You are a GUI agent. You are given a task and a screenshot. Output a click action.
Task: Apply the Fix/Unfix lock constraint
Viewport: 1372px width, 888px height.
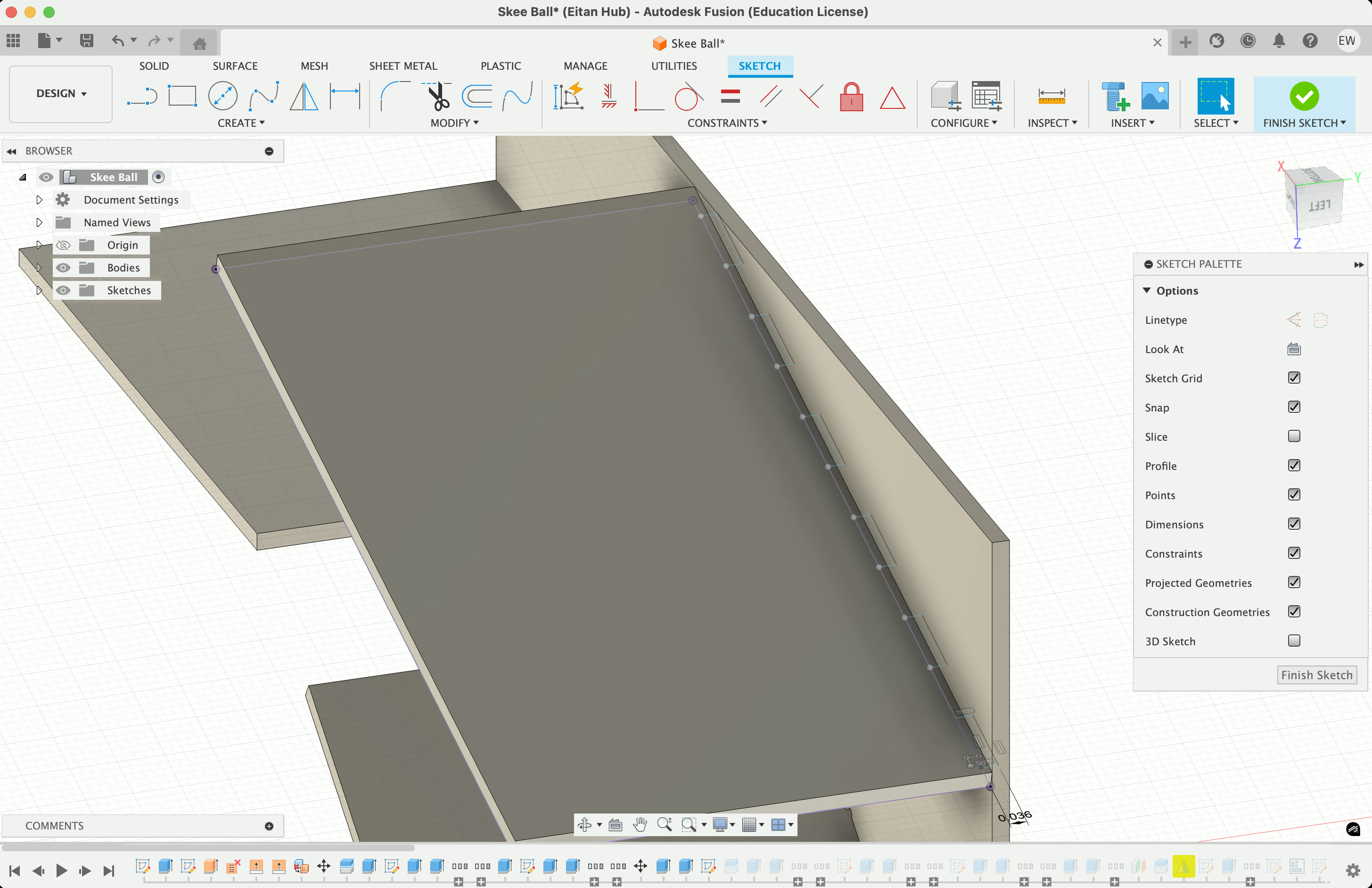[851, 97]
